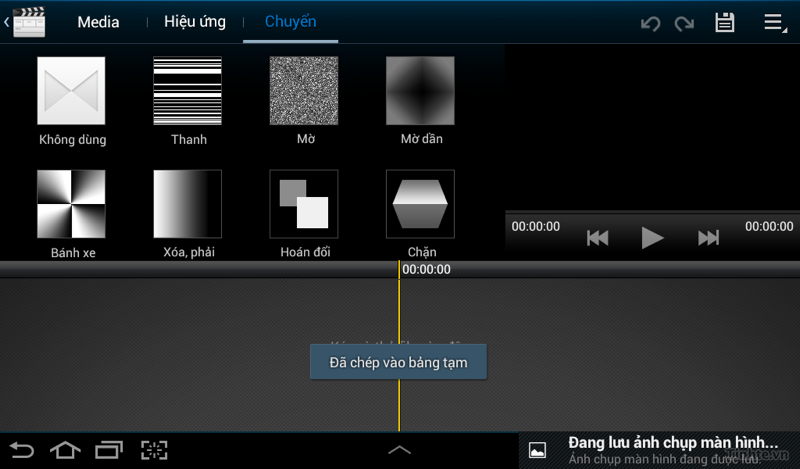800x469 pixels.
Task: Open the overflow menu in top right
Action: coord(774,23)
